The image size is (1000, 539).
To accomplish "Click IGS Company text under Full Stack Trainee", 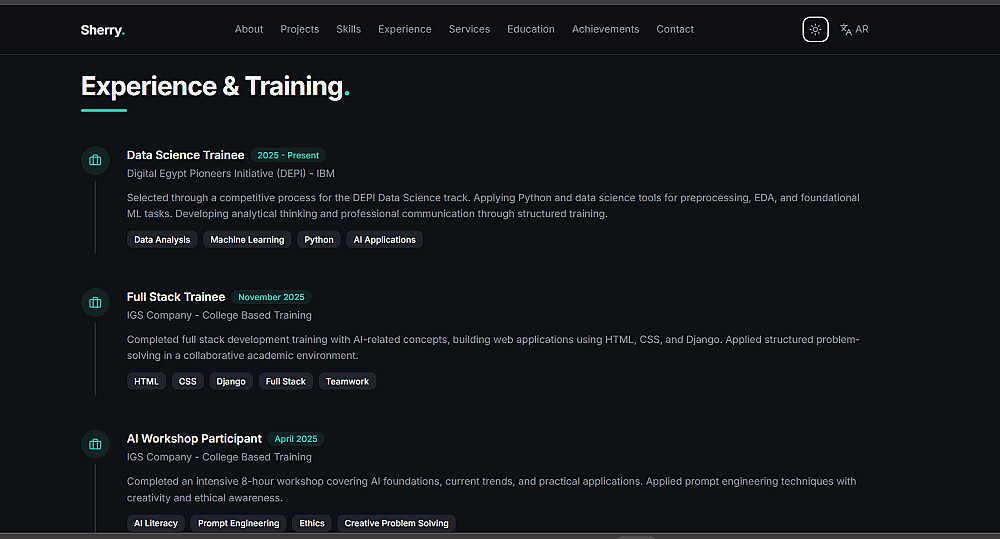I will 219,315.
